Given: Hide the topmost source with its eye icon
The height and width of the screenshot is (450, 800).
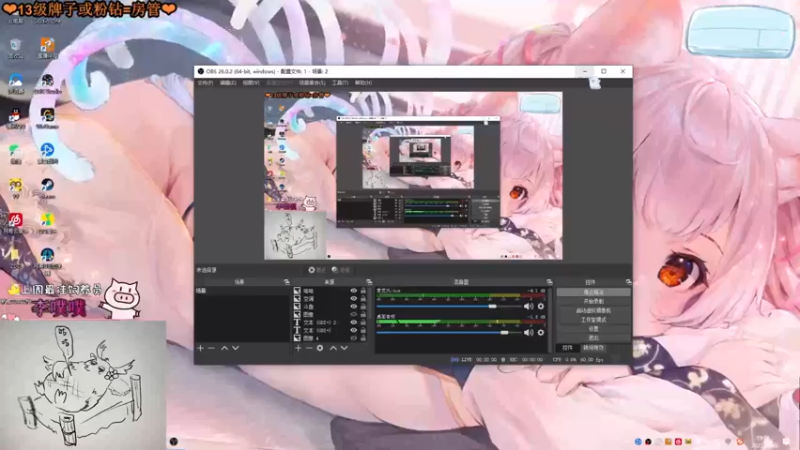Looking at the screenshot, I should click(354, 291).
